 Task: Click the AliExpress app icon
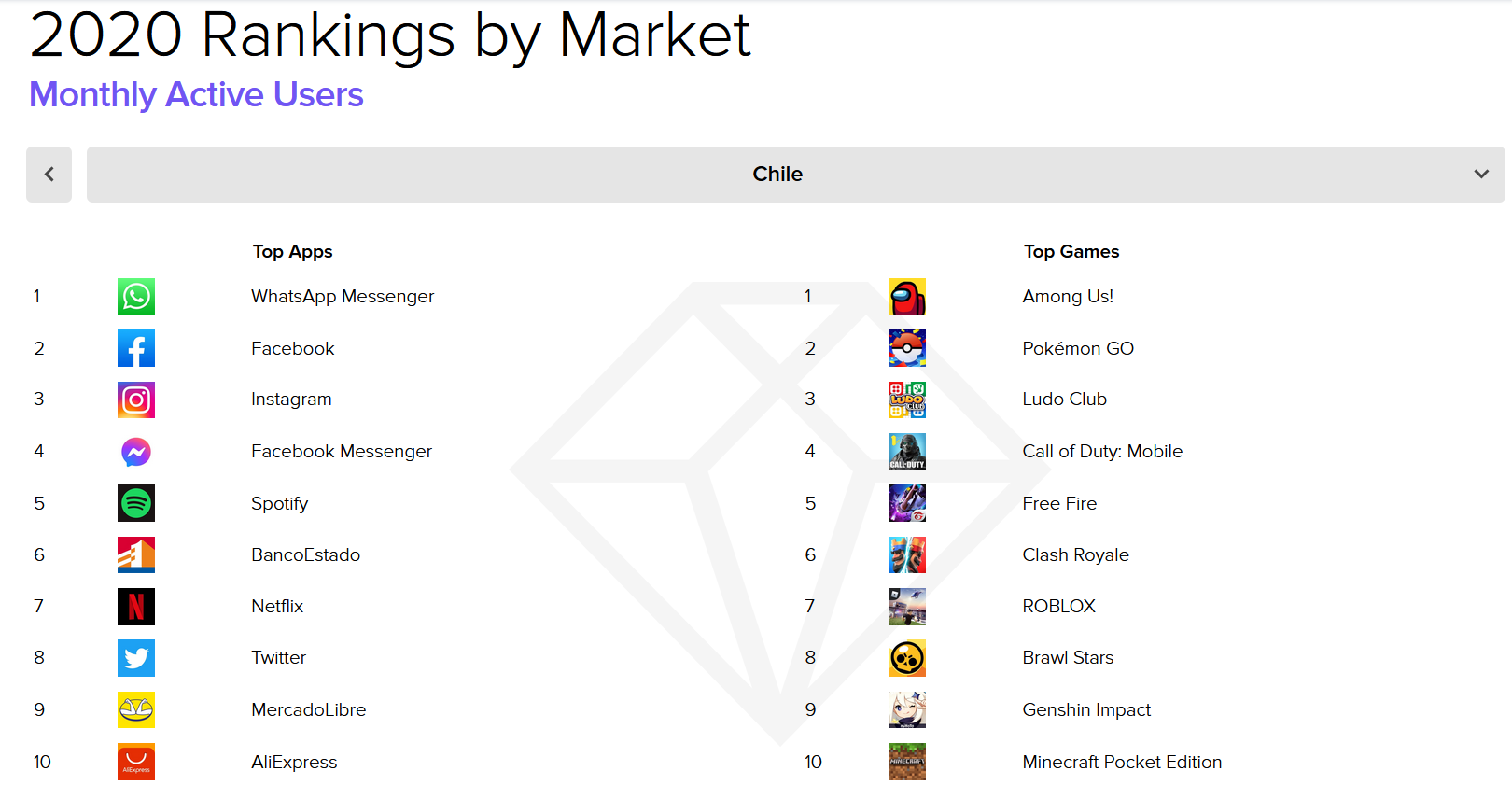tap(136, 762)
